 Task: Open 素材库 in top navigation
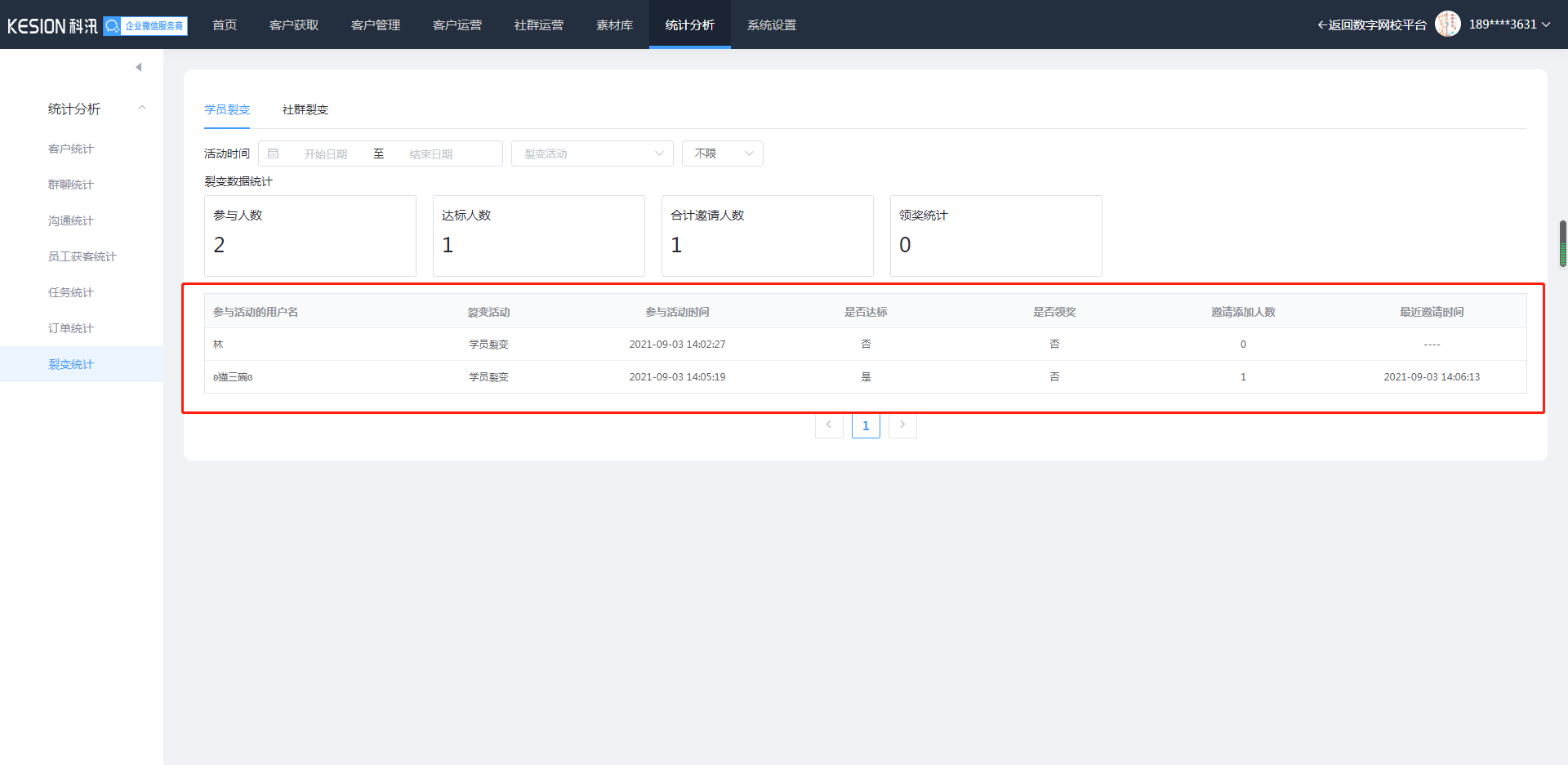[614, 25]
